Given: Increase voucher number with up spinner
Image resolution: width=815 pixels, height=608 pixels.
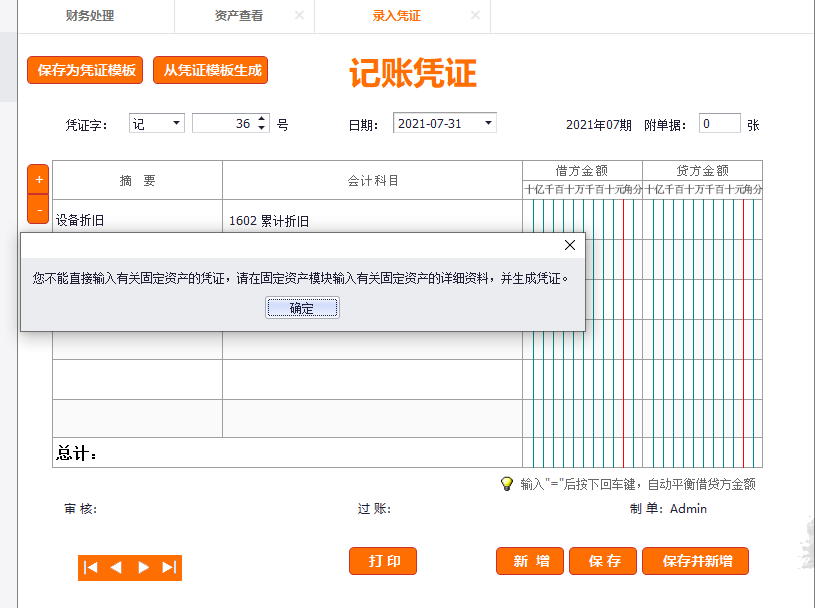Looking at the screenshot, I should coord(262,119).
